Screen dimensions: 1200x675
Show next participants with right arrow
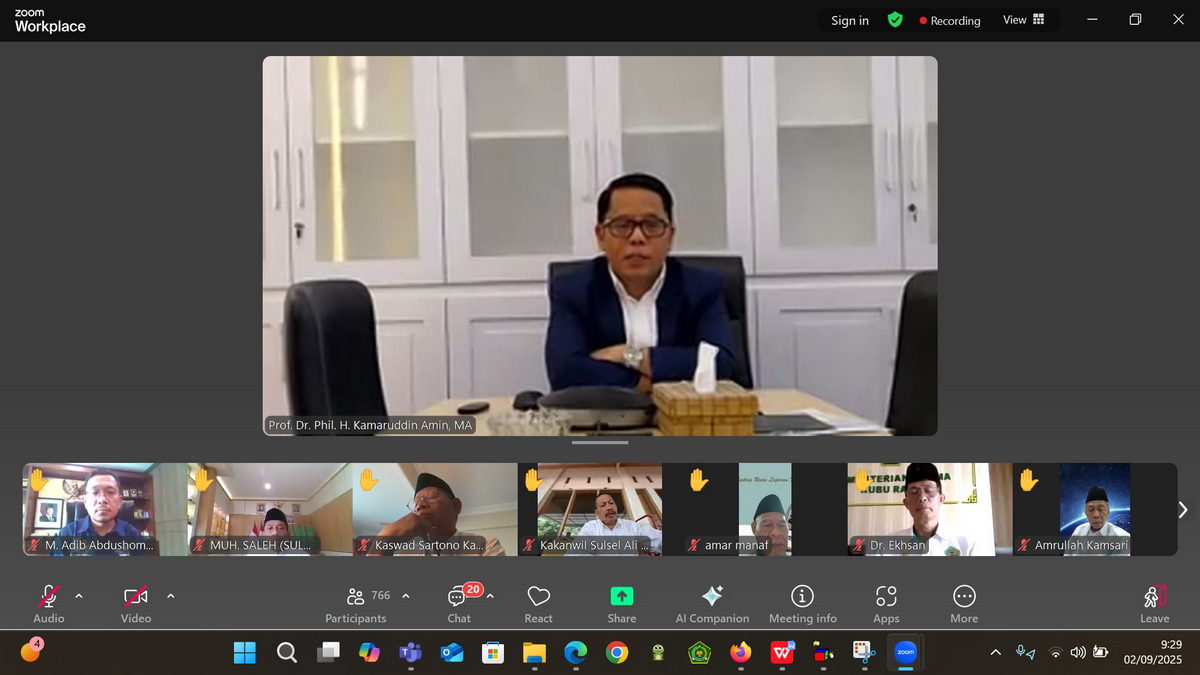[1183, 510]
